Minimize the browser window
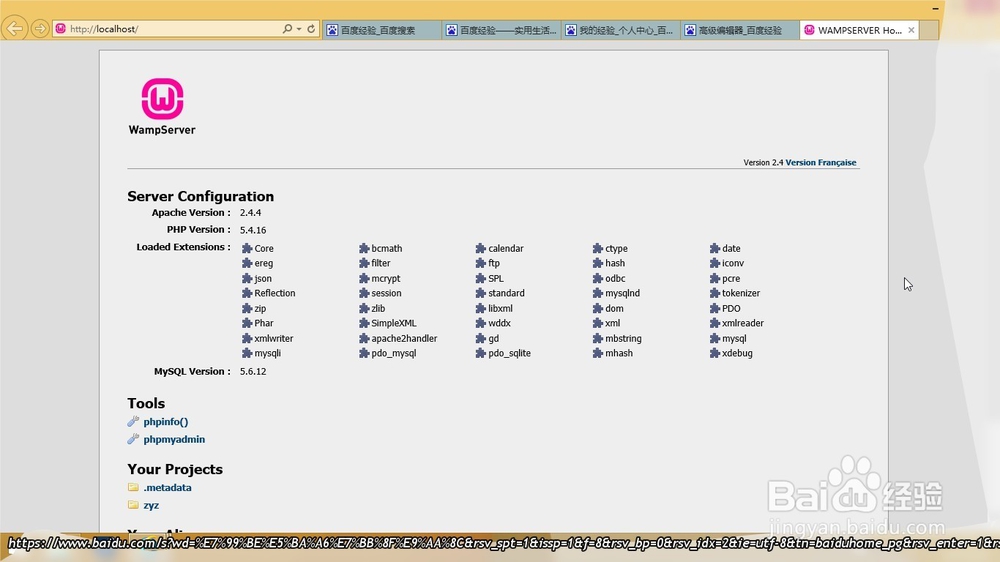Screen dimensions: 1000x562 935,8
